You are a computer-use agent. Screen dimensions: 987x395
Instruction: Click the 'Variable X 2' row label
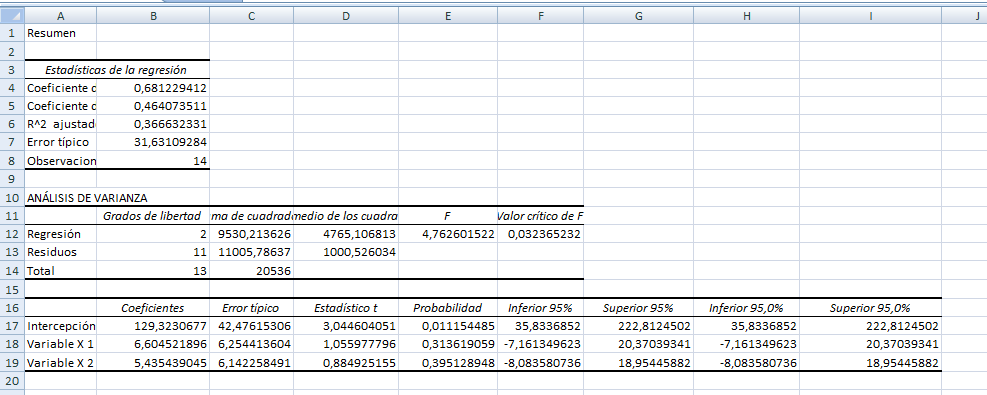(60, 362)
